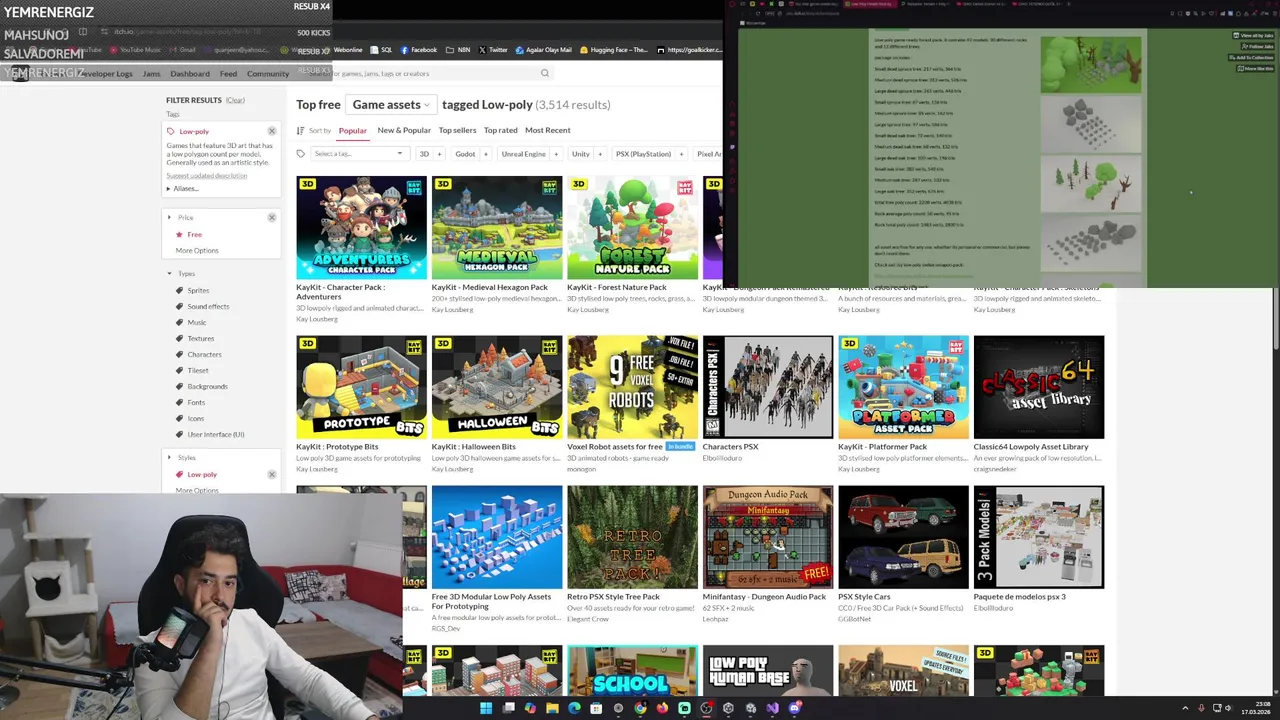Click the search magnifier icon on itch.io

[x=545, y=73]
